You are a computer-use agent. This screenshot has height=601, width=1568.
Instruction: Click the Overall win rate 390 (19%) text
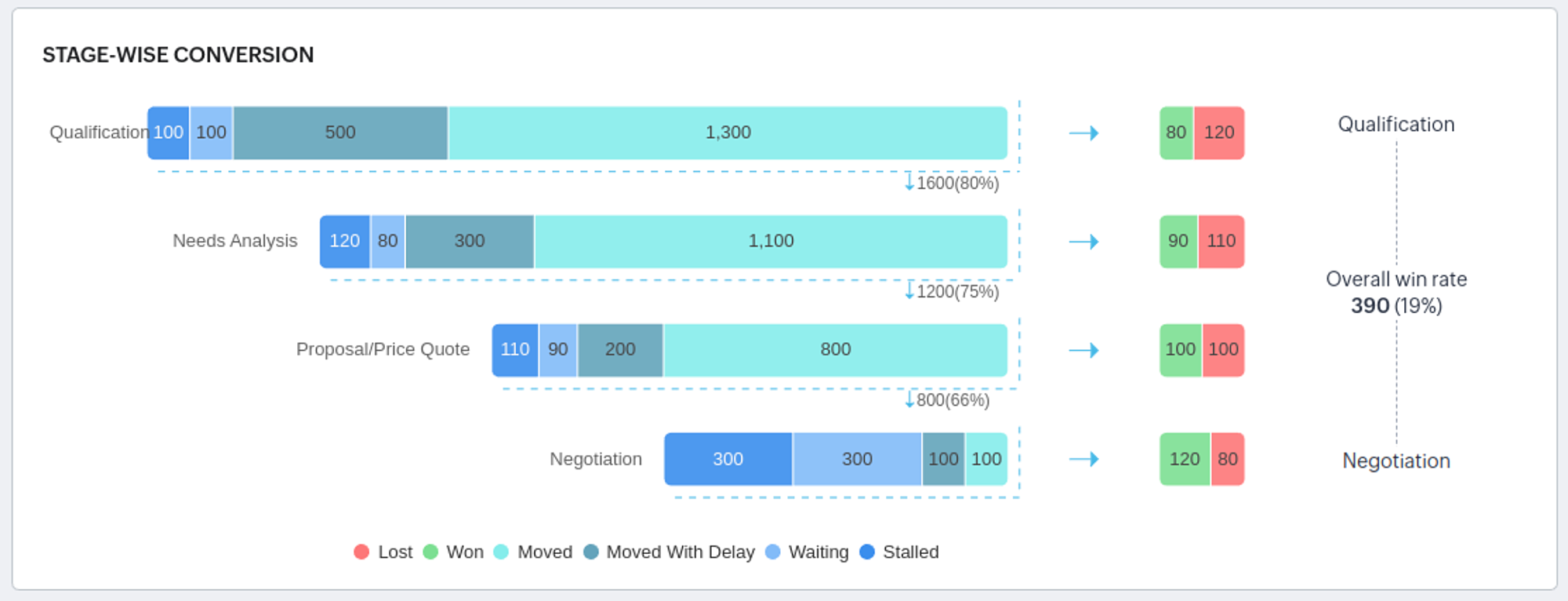point(1396,293)
